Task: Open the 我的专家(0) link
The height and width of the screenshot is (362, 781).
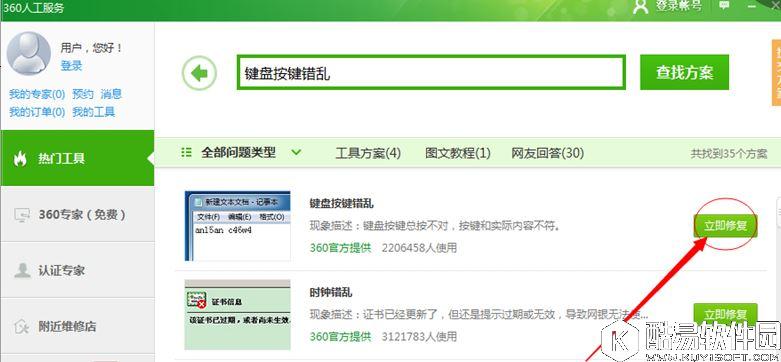Action: click(x=37, y=94)
